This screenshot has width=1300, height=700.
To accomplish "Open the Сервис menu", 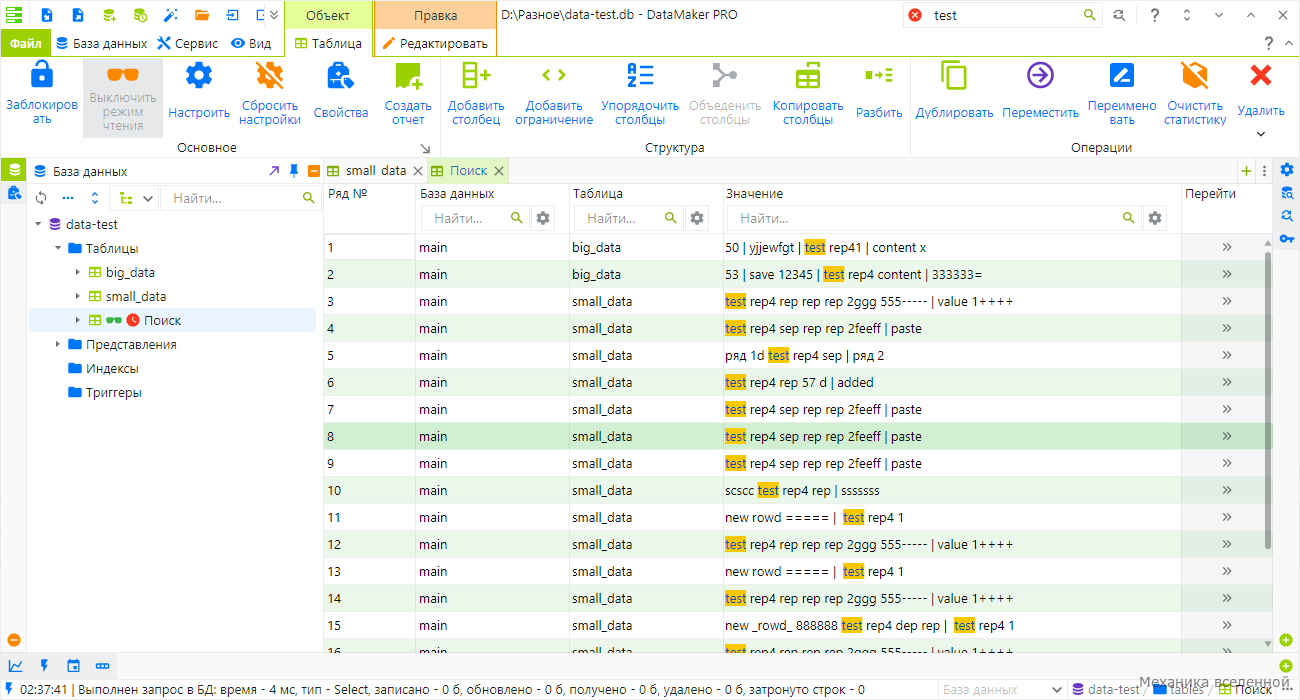I will tap(187, 43).
